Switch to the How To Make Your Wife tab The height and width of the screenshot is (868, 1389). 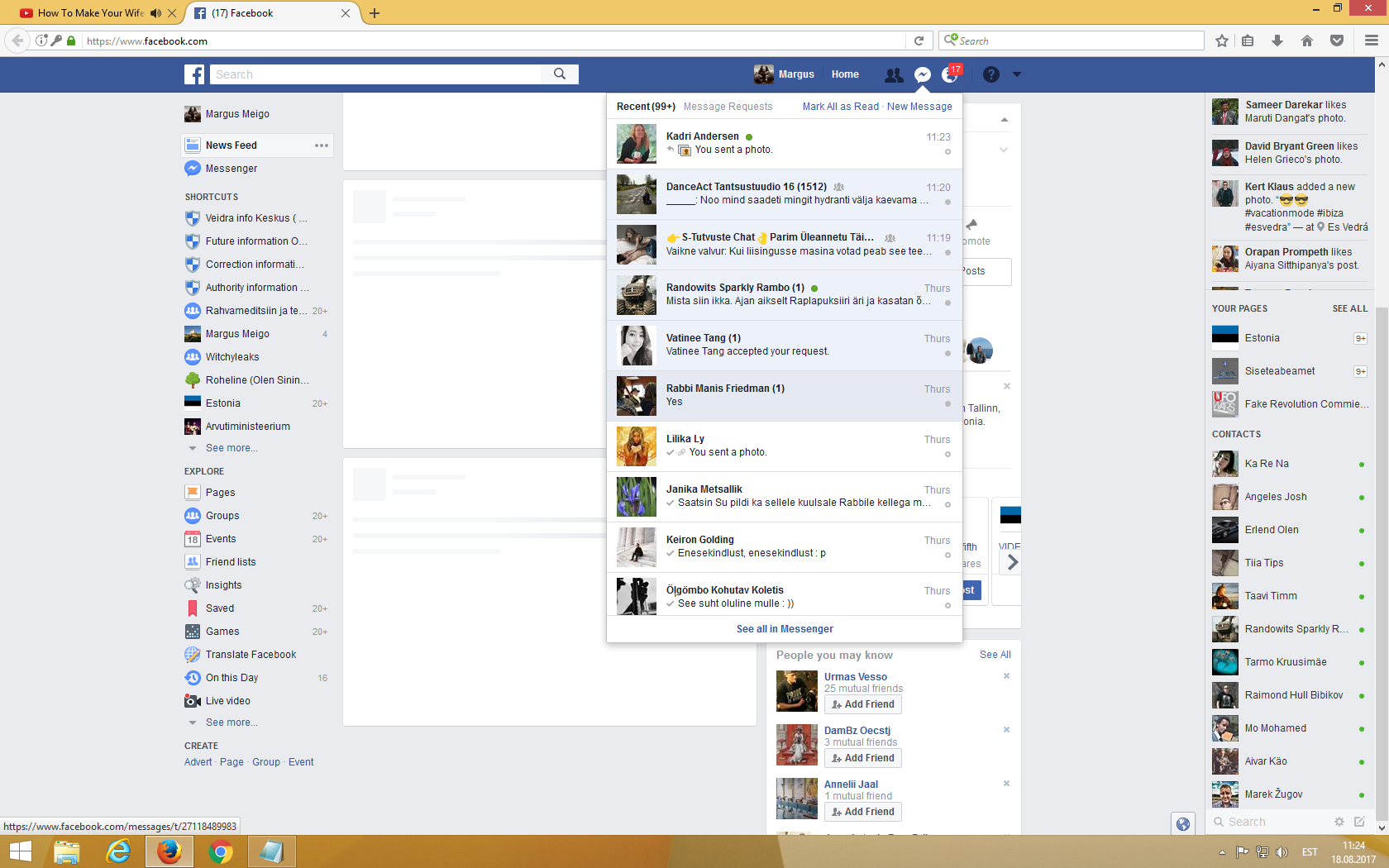(92, 13)
